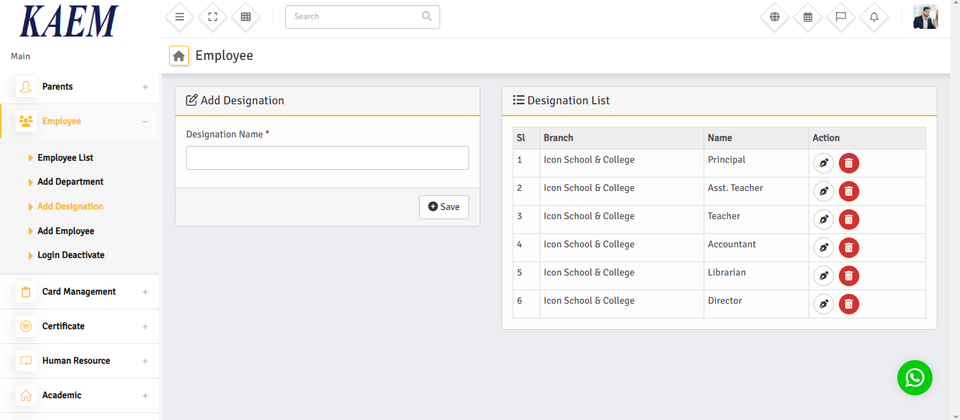This screenshot has width=960, height=420.
Task: Click the Designation Name input field
Action: 327,158
